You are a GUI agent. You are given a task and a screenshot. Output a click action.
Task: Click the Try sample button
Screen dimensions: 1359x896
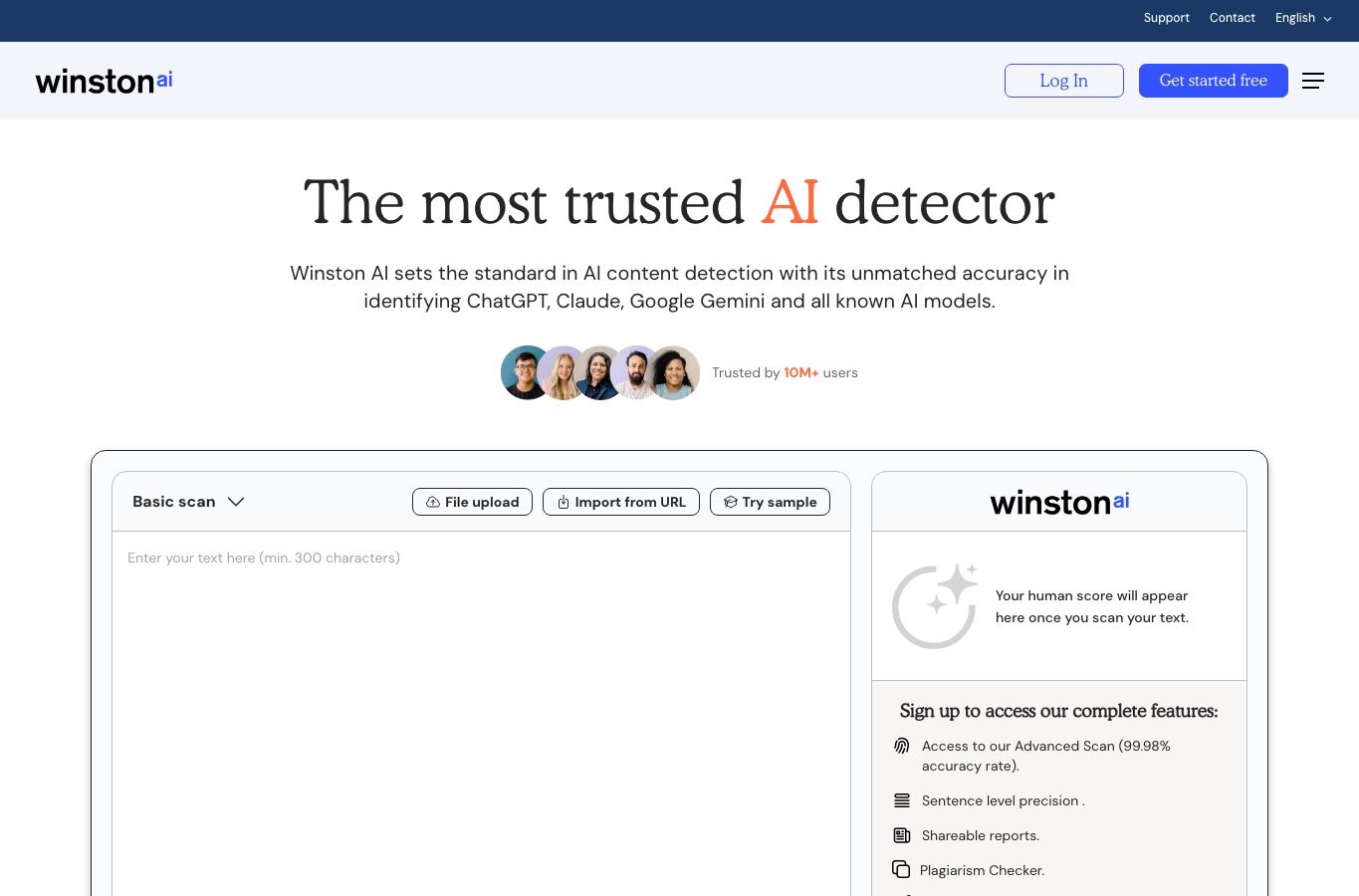coord(770,502)
